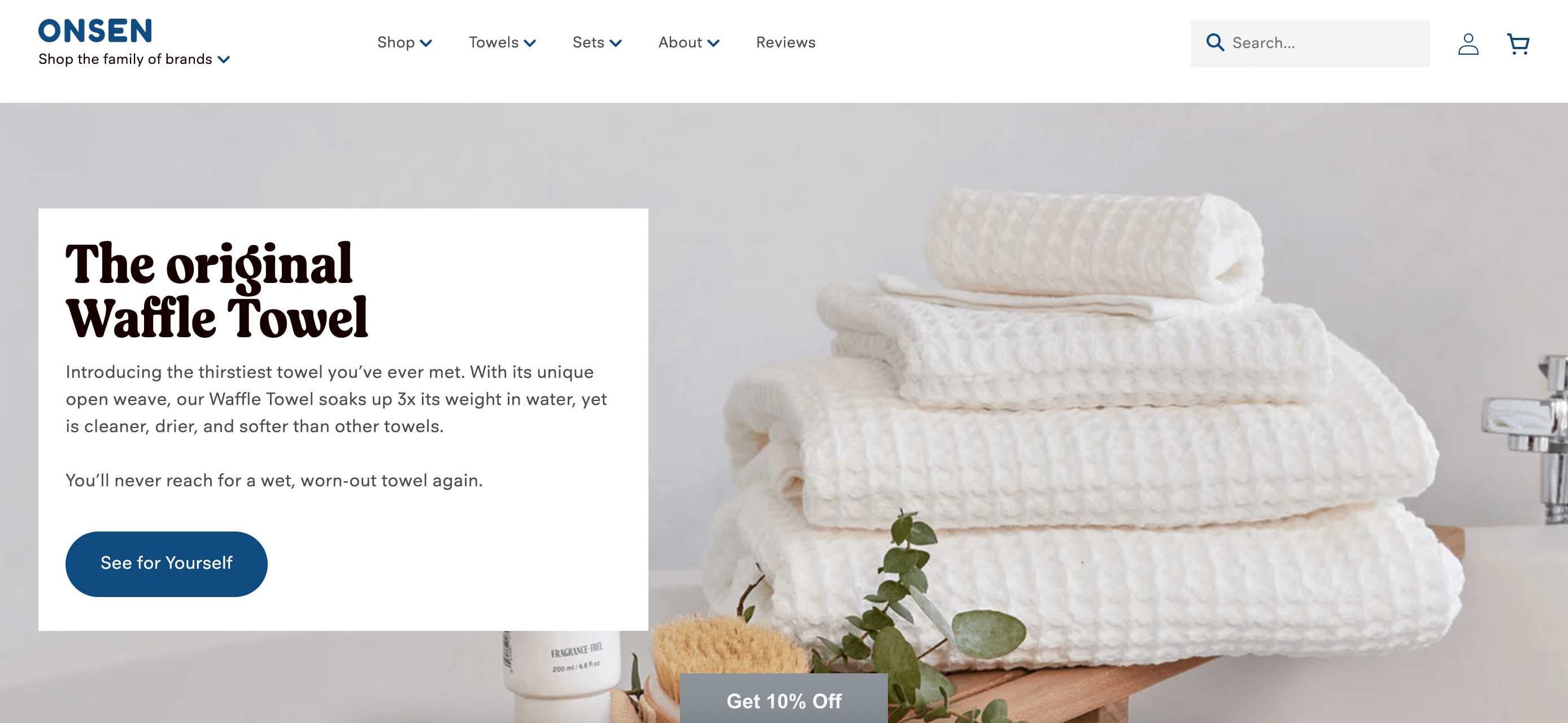This screenshot has width=1568, height=723.
Task: Click the search bar icon
Action: point(1214,43)
